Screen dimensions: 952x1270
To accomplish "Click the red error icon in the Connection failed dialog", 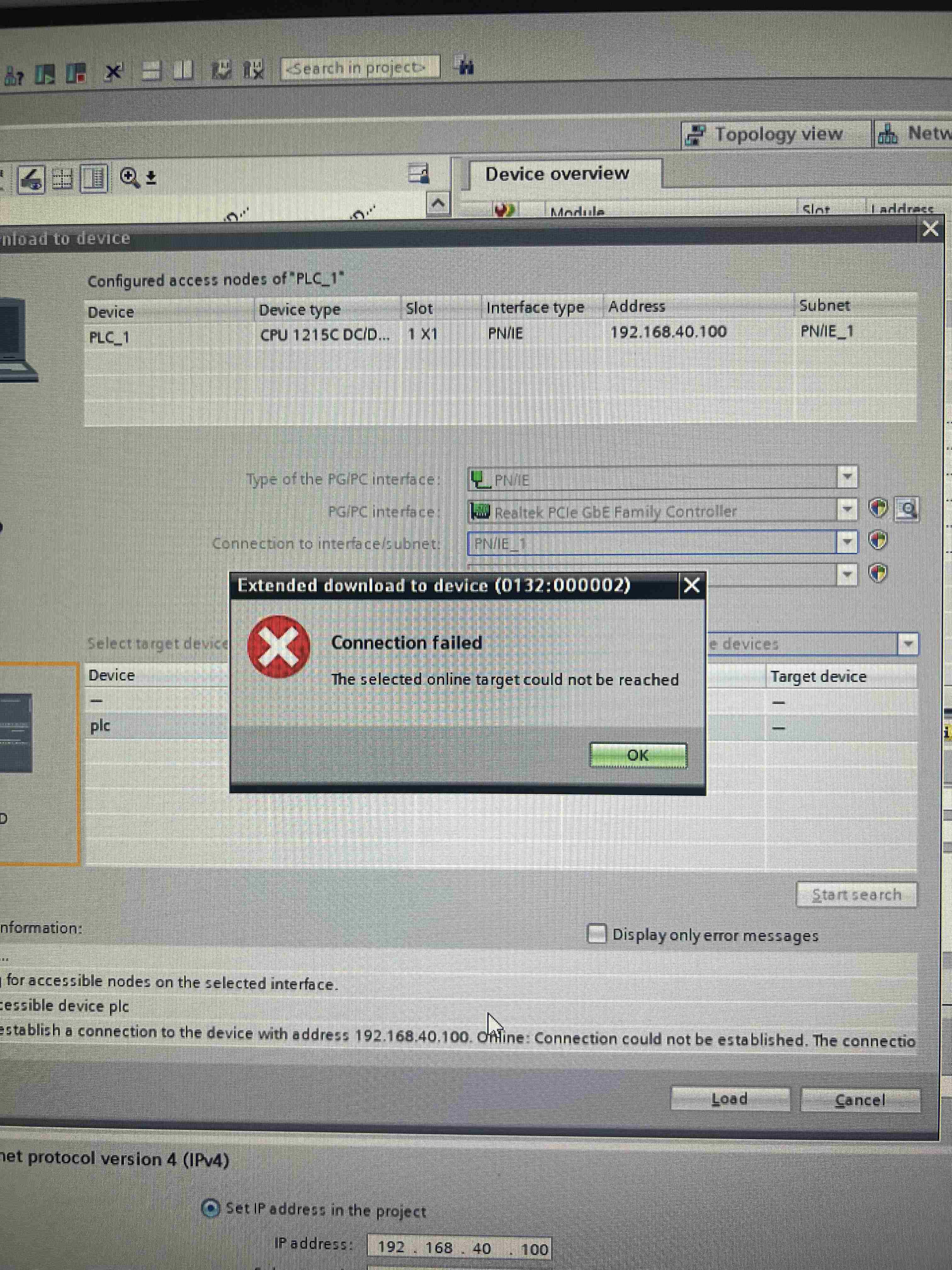I will tap(279, 646).
